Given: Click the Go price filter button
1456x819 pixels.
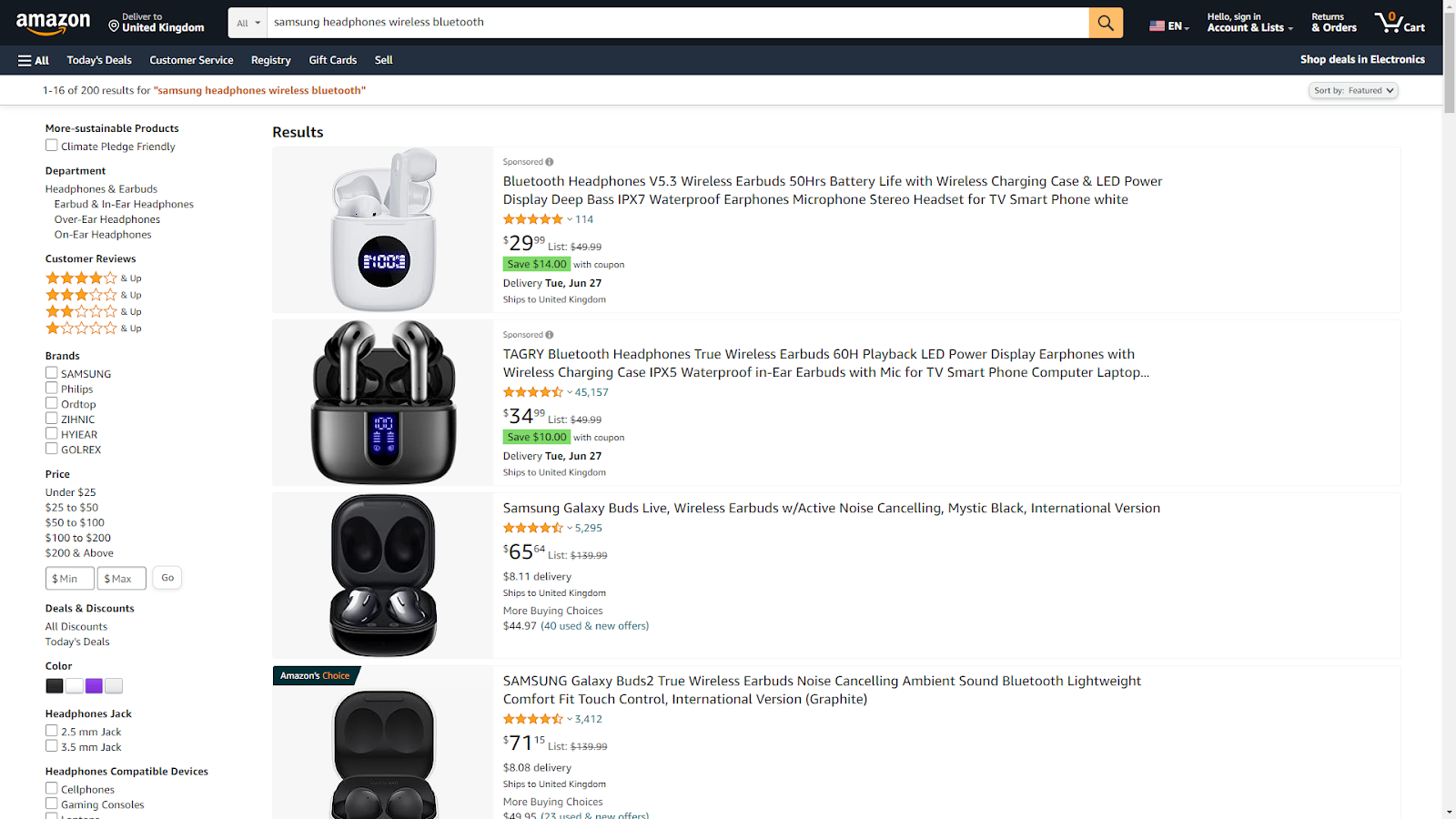Looking at the screenshot, I should point(167,578).
